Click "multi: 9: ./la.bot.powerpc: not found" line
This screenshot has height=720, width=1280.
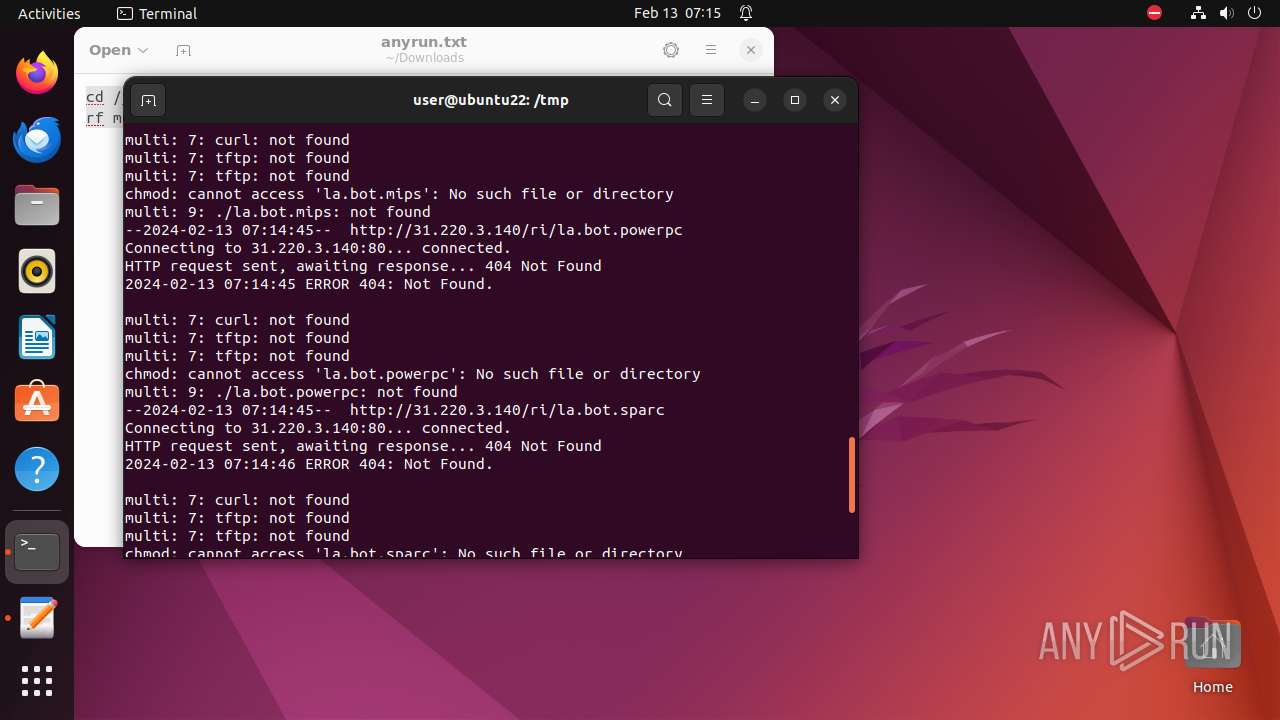[x=291, y=392]
